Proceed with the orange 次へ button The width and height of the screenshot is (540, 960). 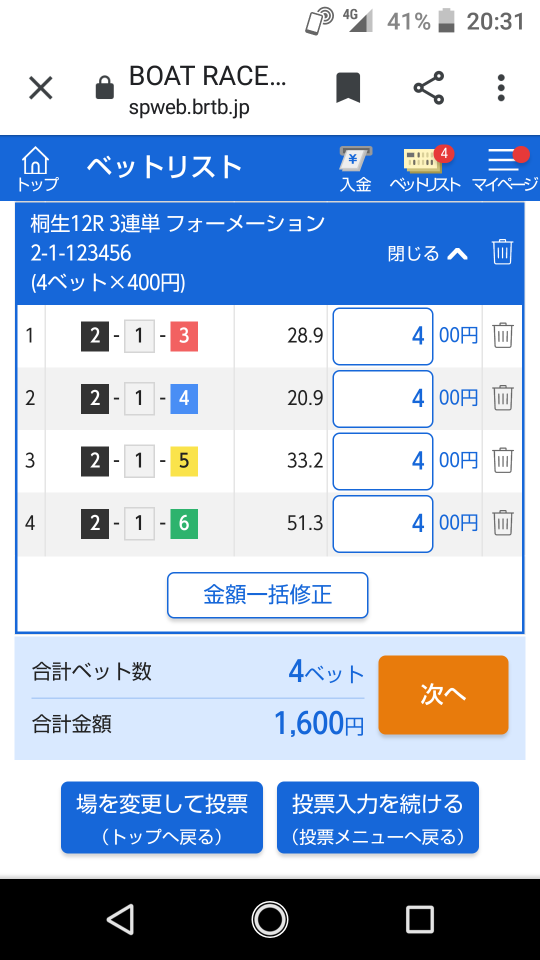[443, 695]
